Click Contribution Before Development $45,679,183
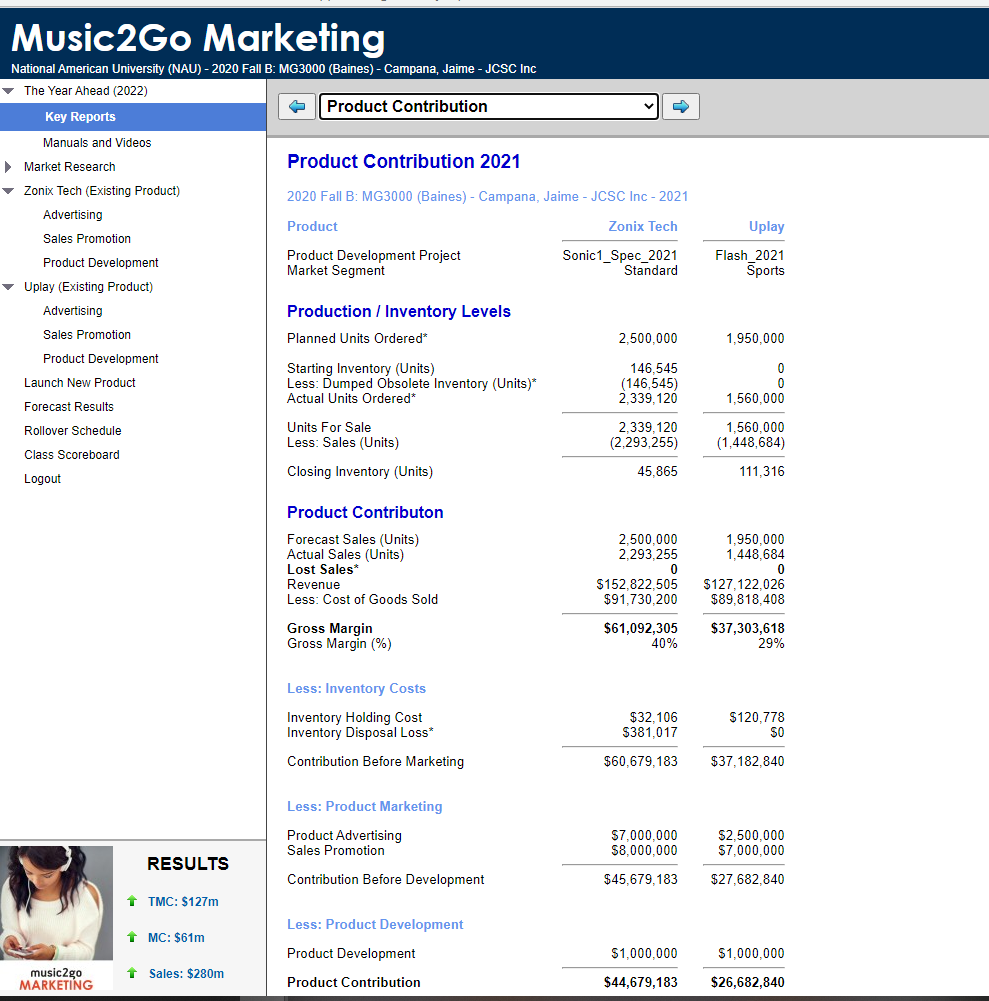989x1001 pixels. coord(641,880)
